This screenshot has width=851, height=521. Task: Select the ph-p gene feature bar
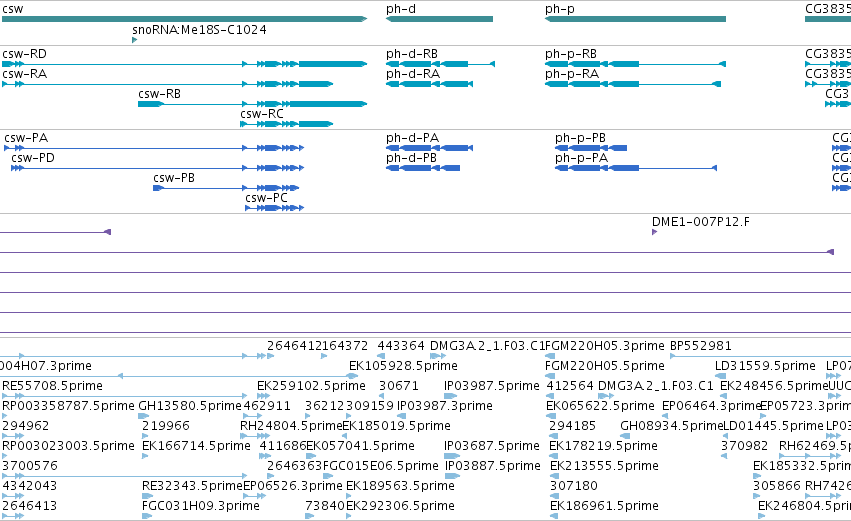tap(636, 19)
